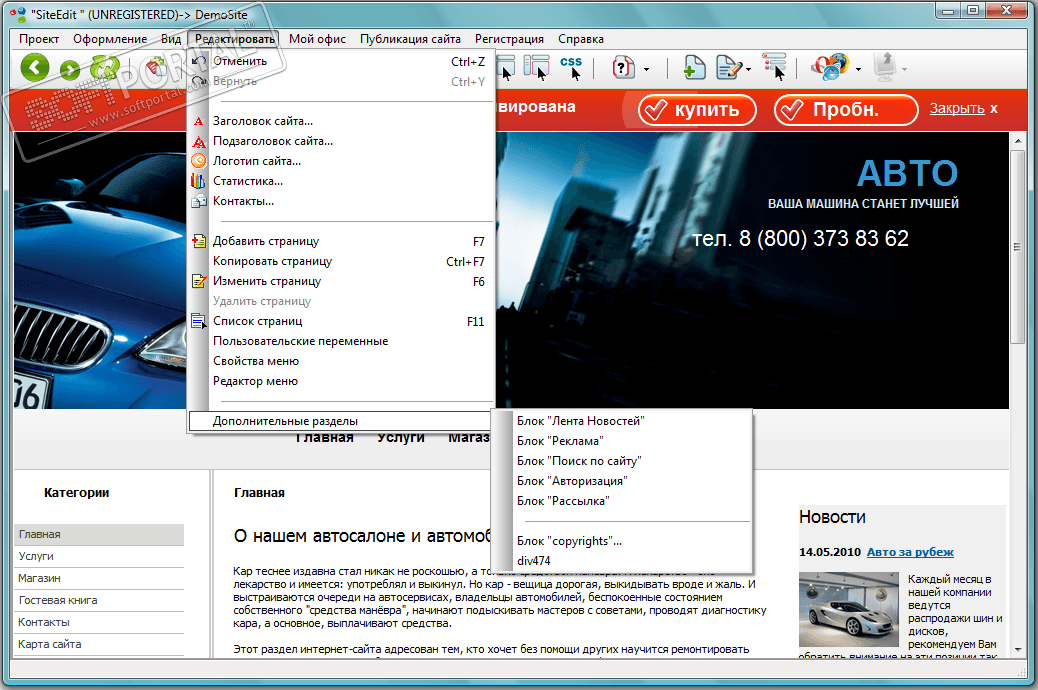This screenshot has width=1038, height=690.
Task: Click the icon beside Логотип сайта
Action: coord(199,160)
